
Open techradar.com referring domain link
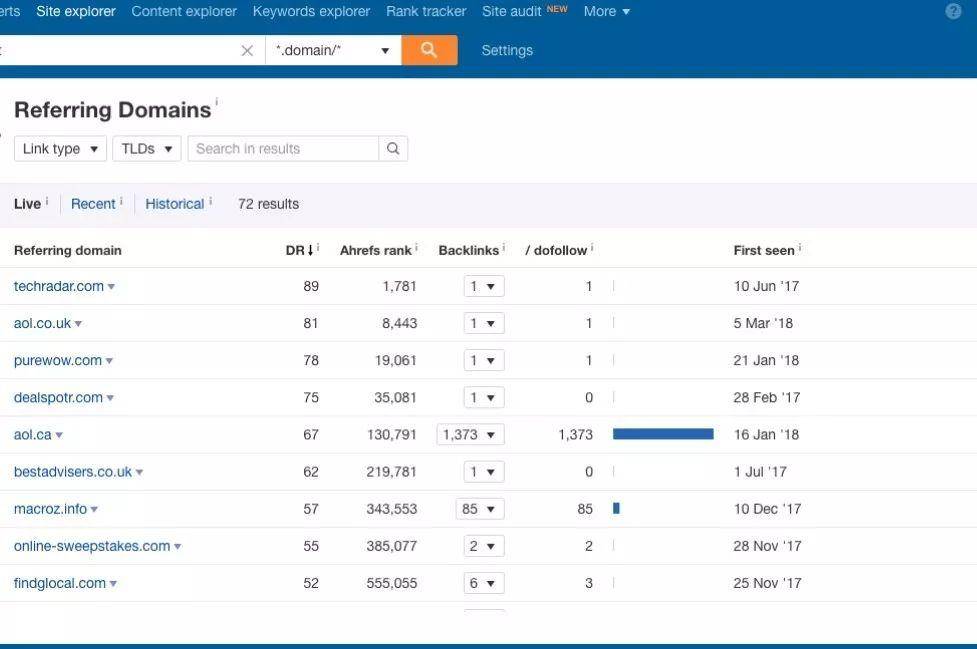tap(59, 287)
